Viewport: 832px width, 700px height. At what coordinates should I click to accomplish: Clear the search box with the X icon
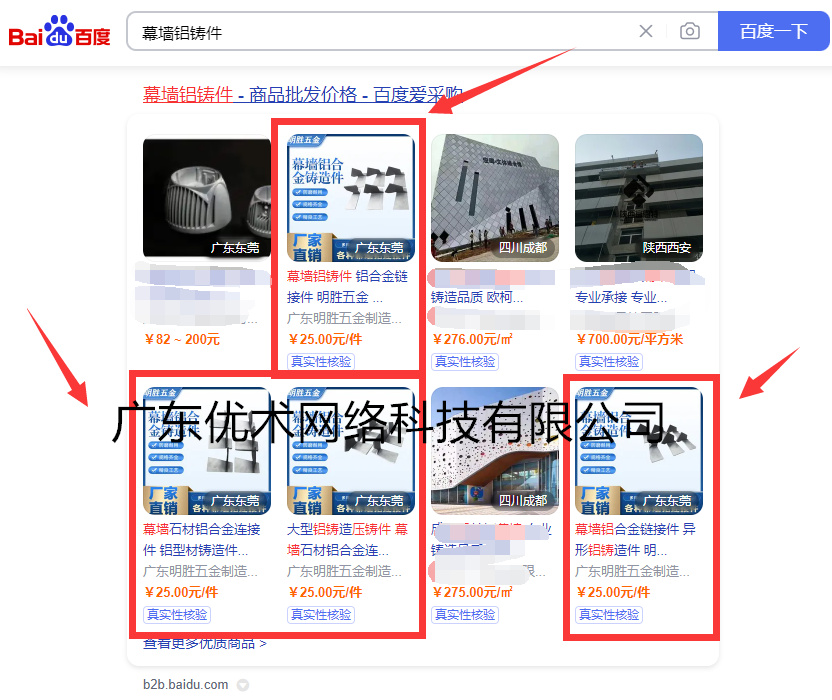pyautogui.click(x=646, y=31)
